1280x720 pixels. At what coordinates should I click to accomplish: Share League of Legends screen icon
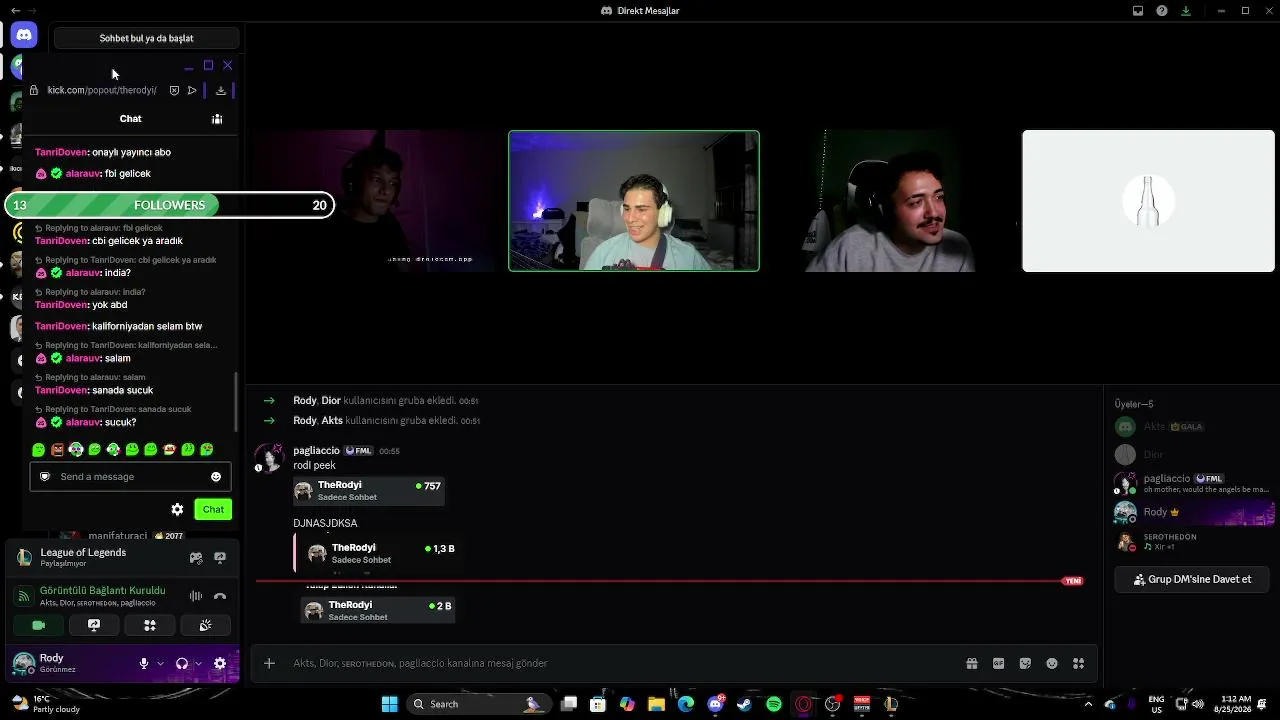pos(220,558)
